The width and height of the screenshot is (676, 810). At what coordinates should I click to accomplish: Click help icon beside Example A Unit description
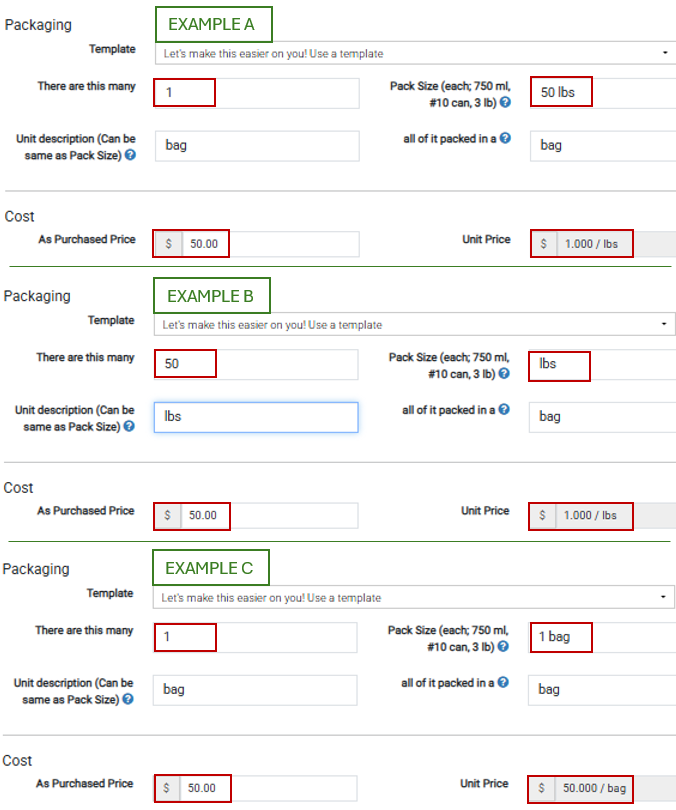[x=130, y=155]
